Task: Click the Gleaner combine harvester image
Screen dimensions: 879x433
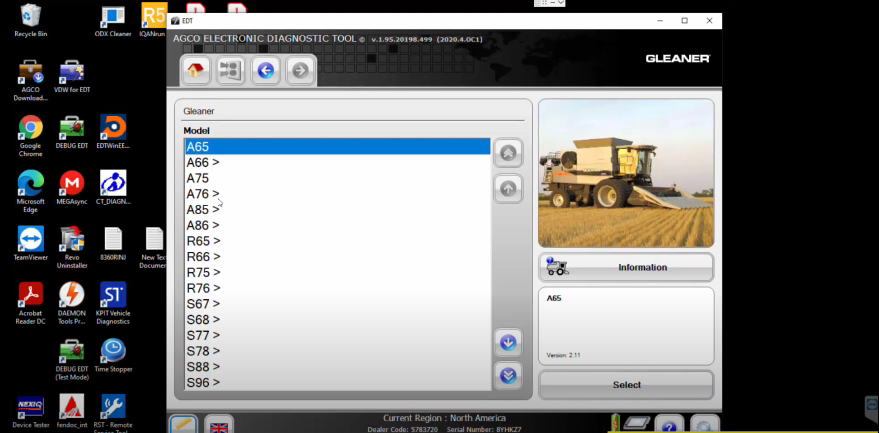Action: pyautogui.click(x=626, y=174)
